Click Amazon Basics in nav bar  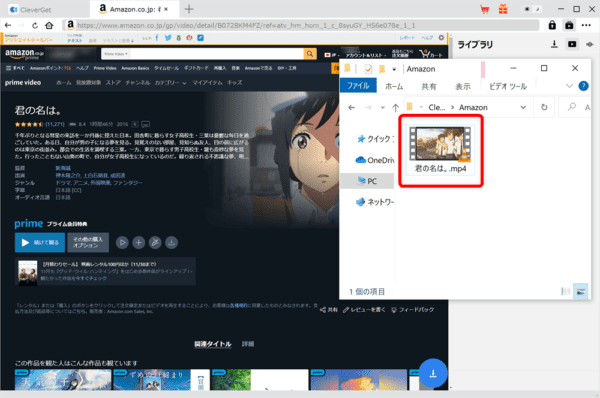(135, 68)
